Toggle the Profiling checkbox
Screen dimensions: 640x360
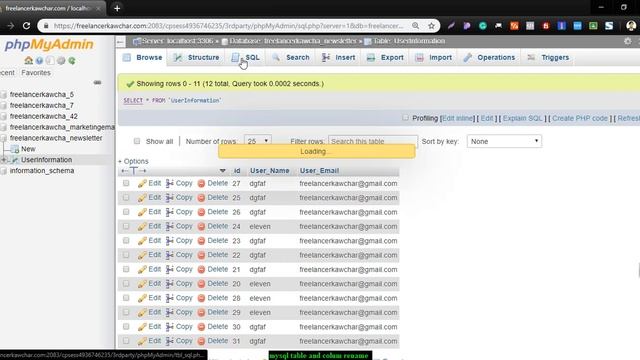point(405,118)
